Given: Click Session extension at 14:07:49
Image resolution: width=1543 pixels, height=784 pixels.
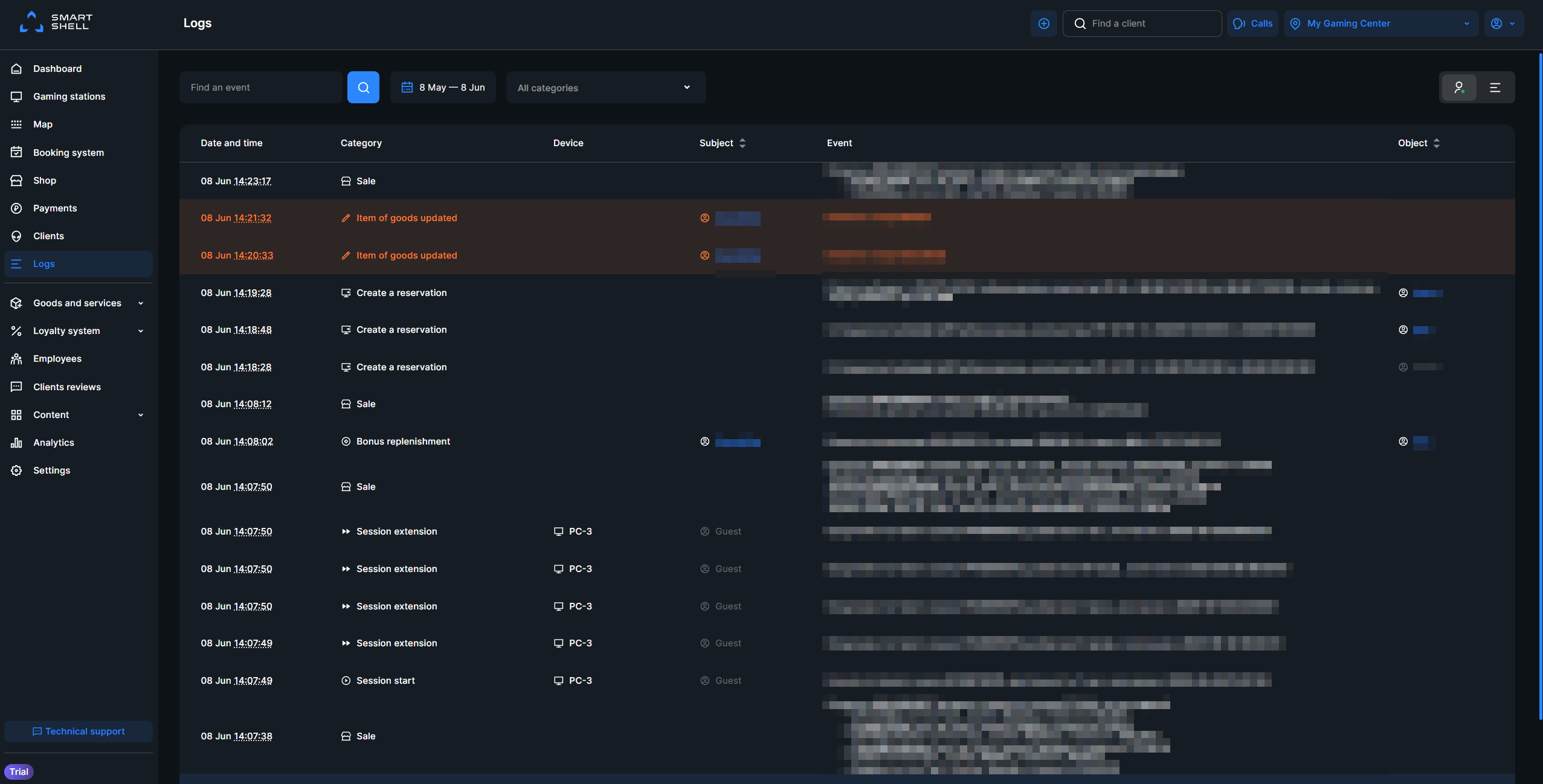Looking at the screenshot, I should tap(397, 643).
